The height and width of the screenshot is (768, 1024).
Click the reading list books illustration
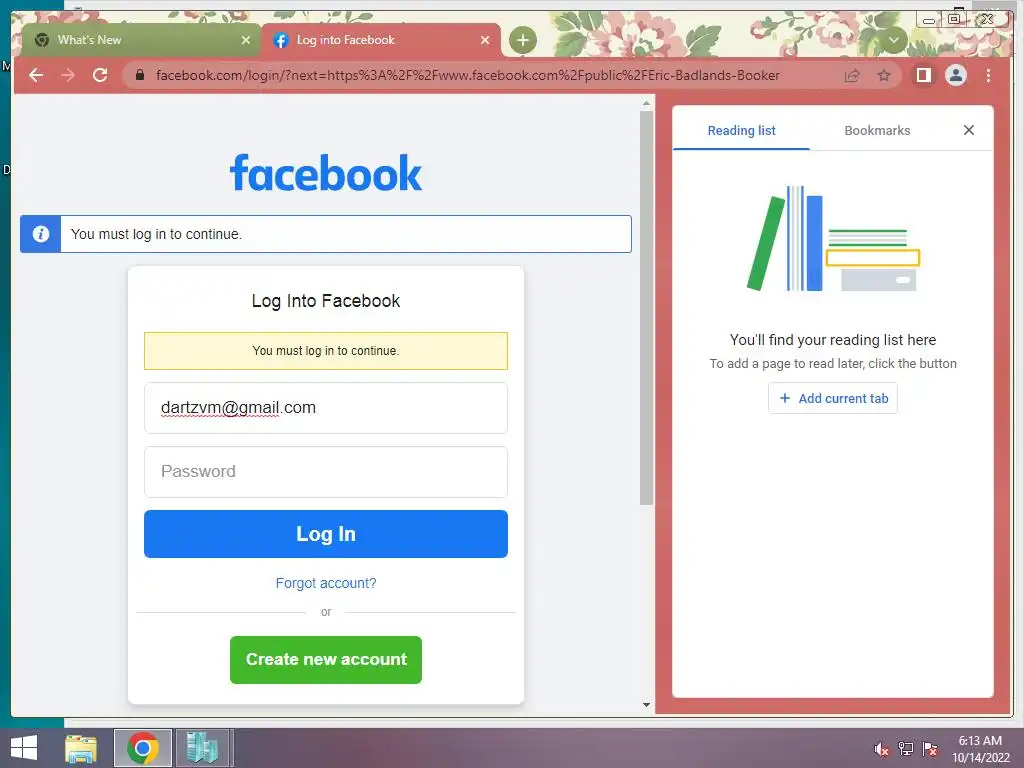[x=833, y=238]
